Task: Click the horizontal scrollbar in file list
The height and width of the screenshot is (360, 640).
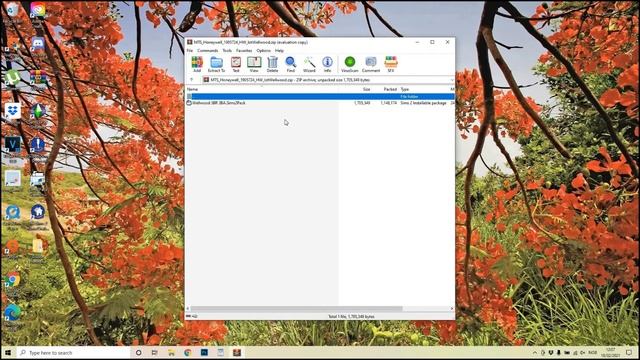Action: [x=296, y=309]
